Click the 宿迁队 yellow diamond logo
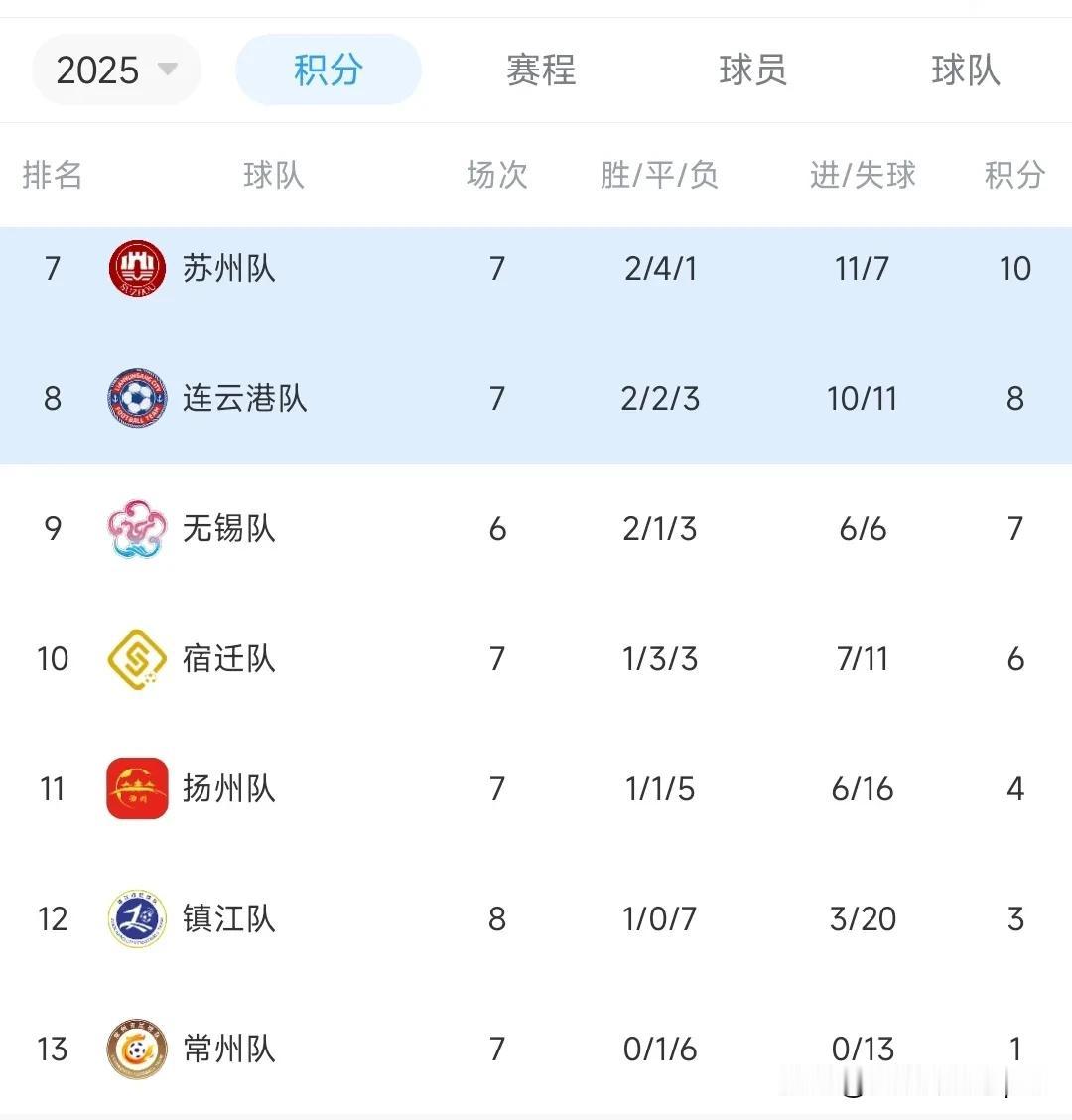Image resolution: width=1072 pixels, height=1120 pixels. 137,658
